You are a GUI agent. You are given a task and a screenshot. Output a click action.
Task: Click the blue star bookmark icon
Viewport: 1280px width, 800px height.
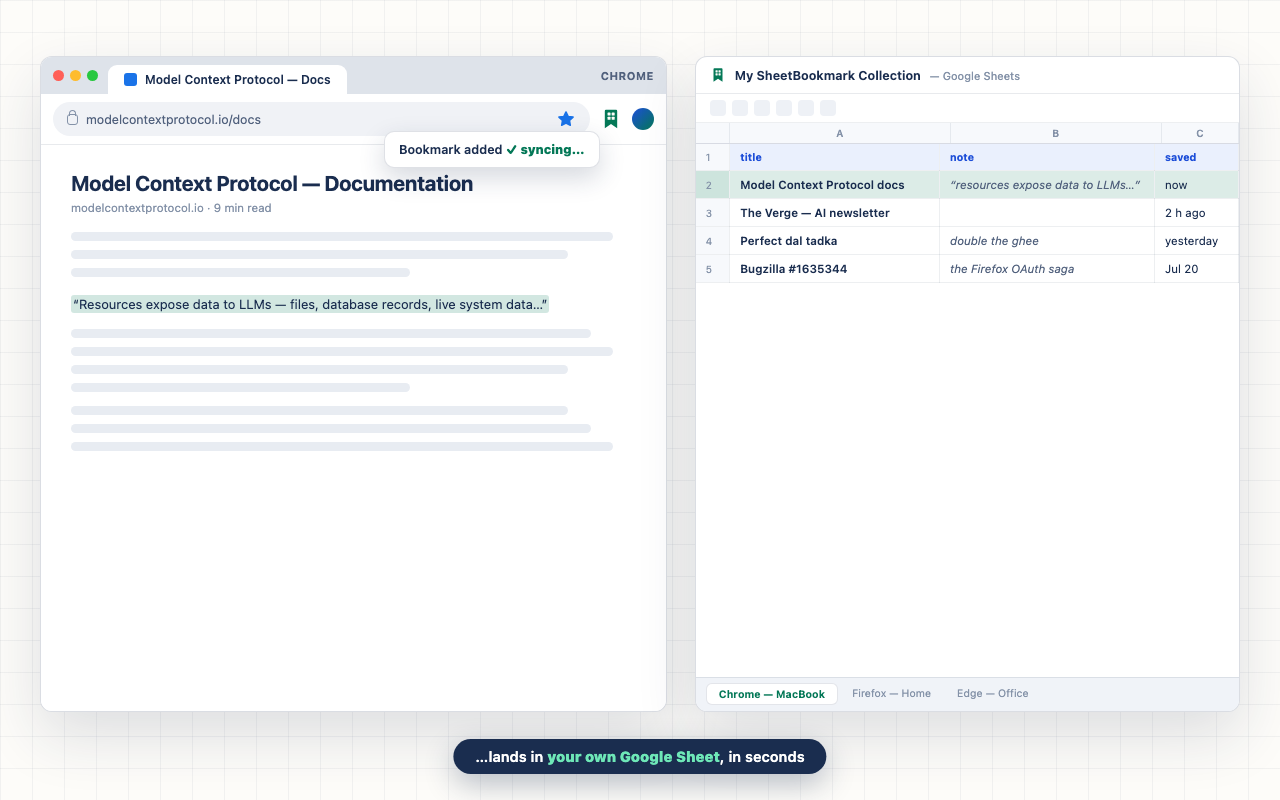click(566, 119)
